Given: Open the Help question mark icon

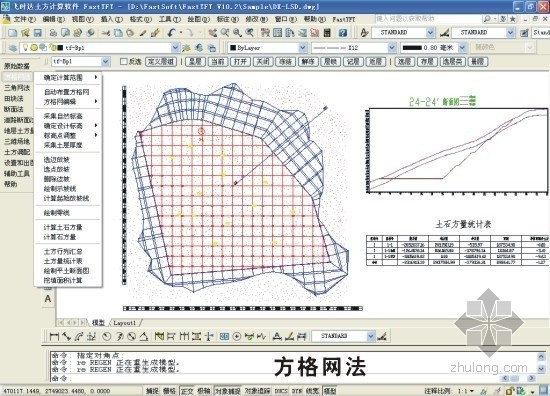Looking at the screenshot, I should [343, 33].
